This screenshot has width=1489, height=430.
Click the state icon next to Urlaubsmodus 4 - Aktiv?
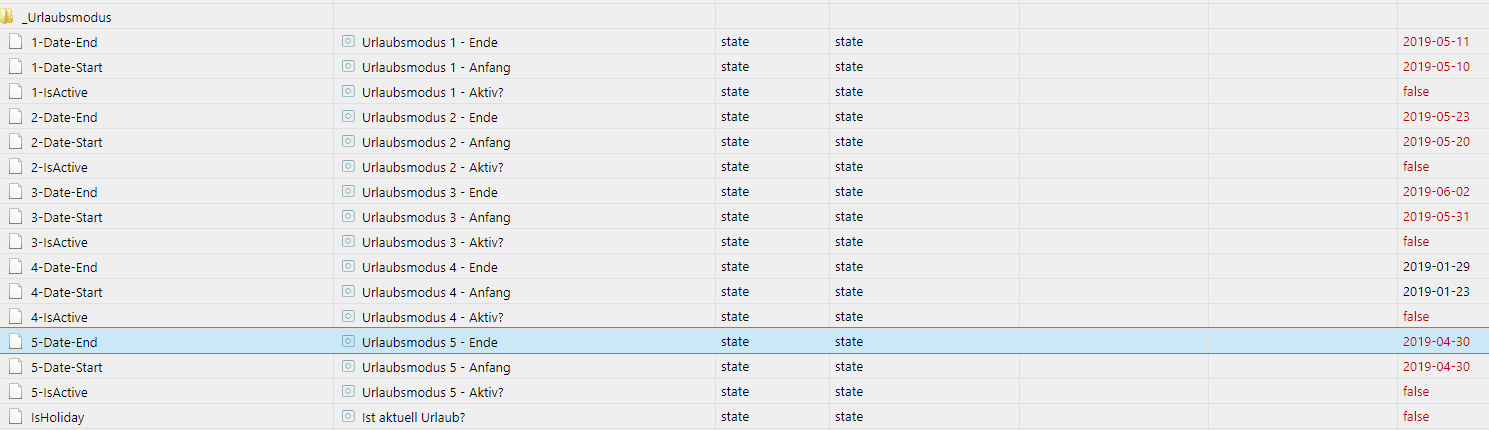pos(348,316)
